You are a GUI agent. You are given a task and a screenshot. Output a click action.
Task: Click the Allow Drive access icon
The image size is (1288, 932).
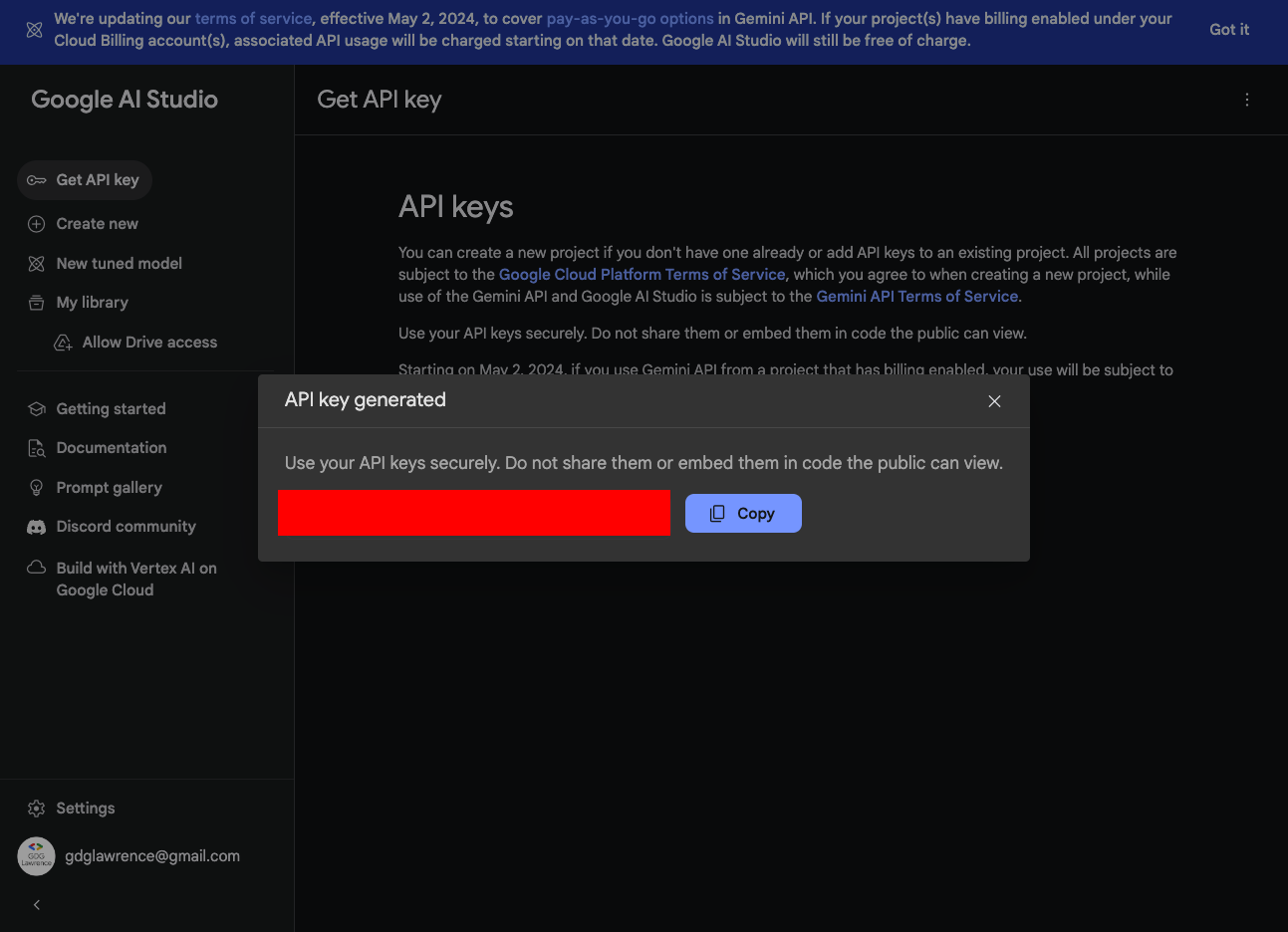(63, 343)
